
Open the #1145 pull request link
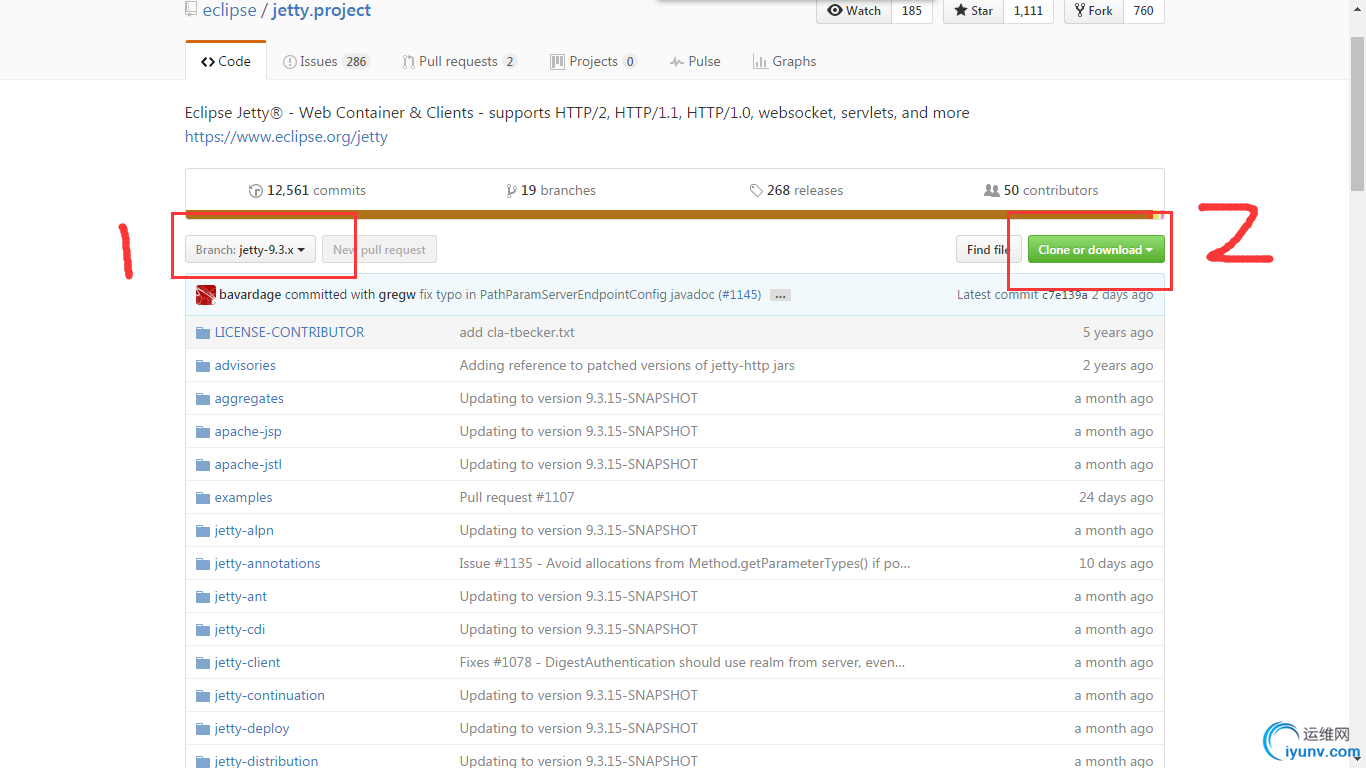[x=739, y=295]
